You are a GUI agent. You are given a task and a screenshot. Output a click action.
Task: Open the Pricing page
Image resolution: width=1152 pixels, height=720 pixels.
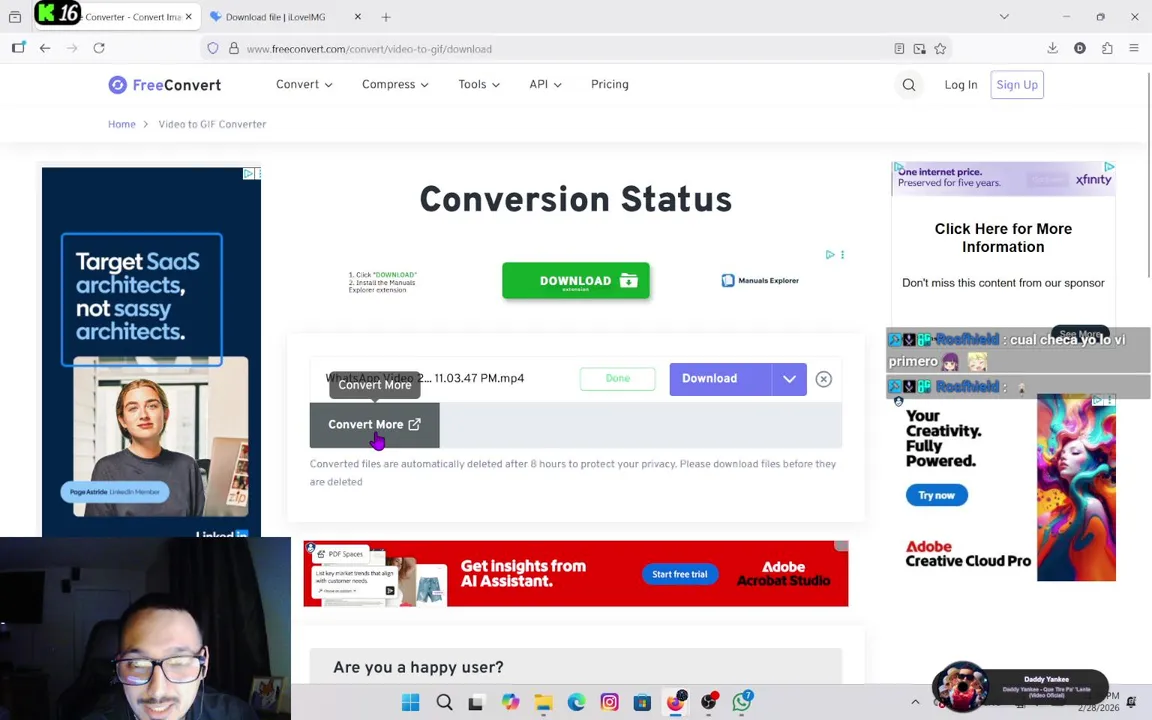tap(610, 84)
